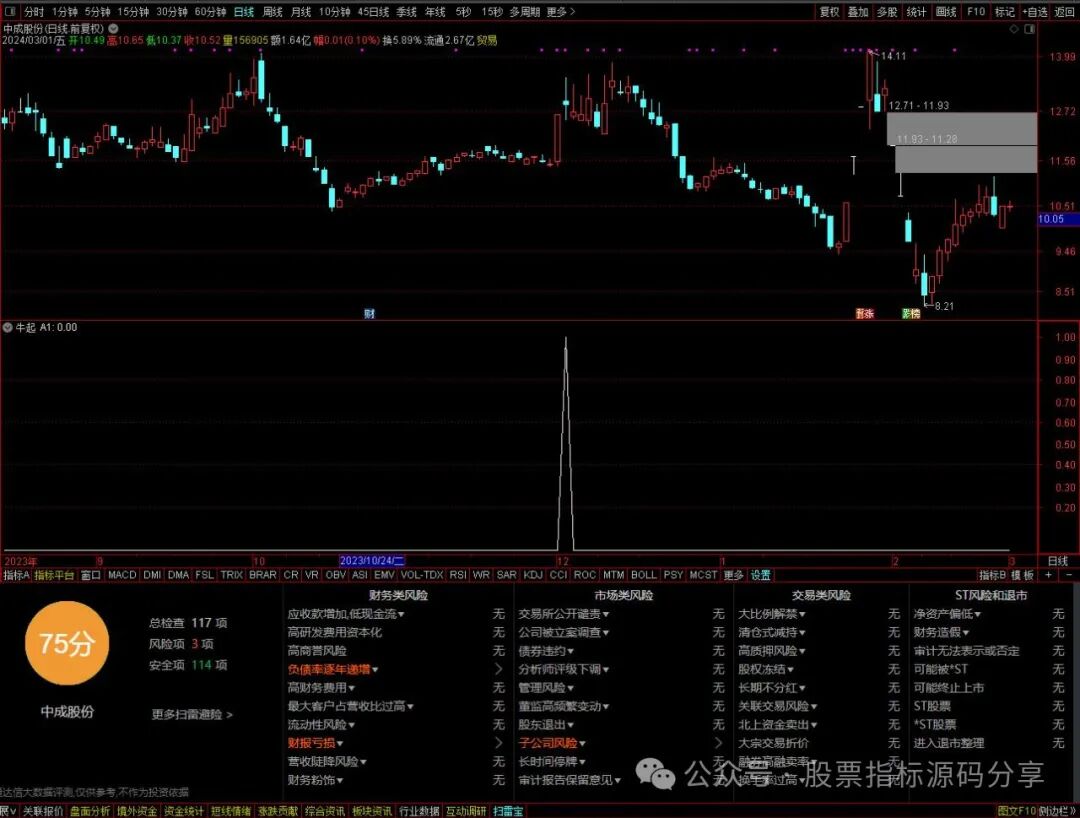The image size is (1080, 818).
Task: Expand 债券违约 dropdown
Action: click(570, 651)
